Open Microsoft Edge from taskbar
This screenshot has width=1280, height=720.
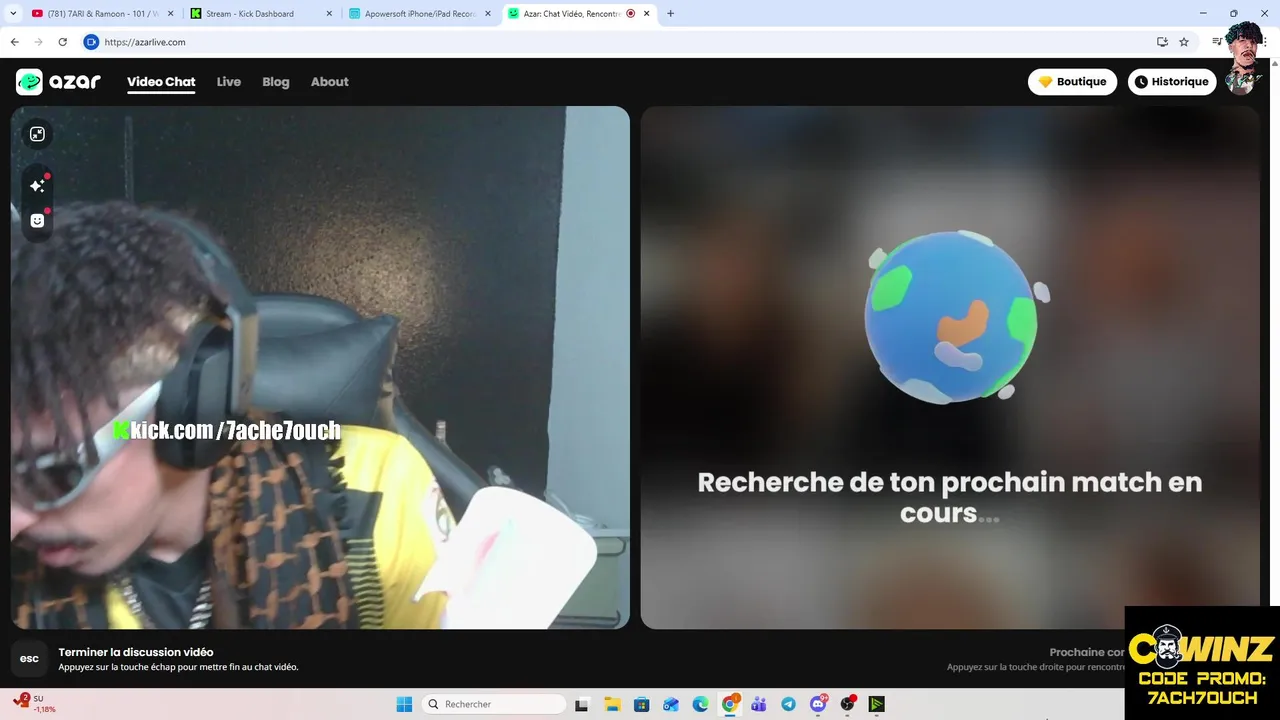pos(700,704)
